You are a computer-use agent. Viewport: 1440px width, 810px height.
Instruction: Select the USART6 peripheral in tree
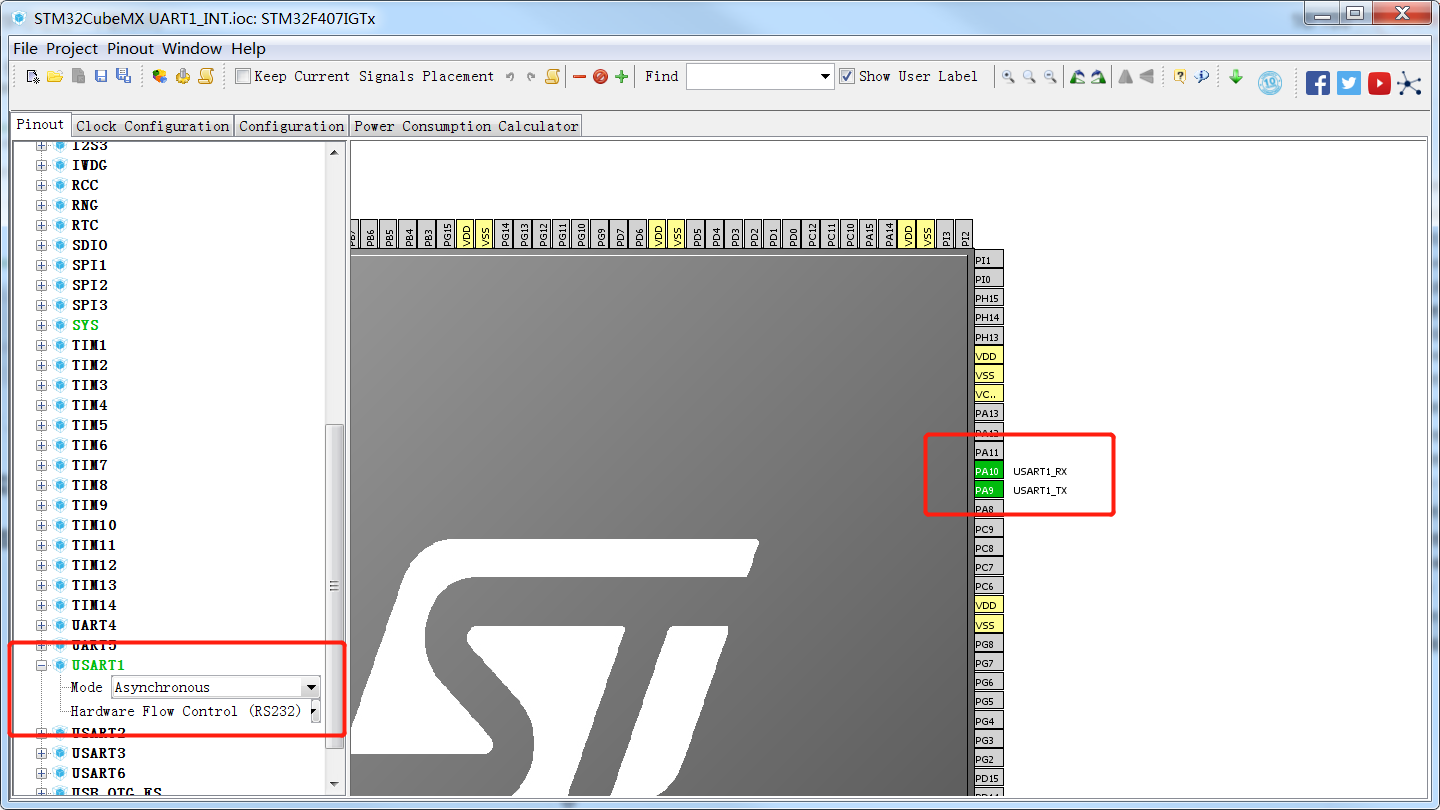(99, 773)
